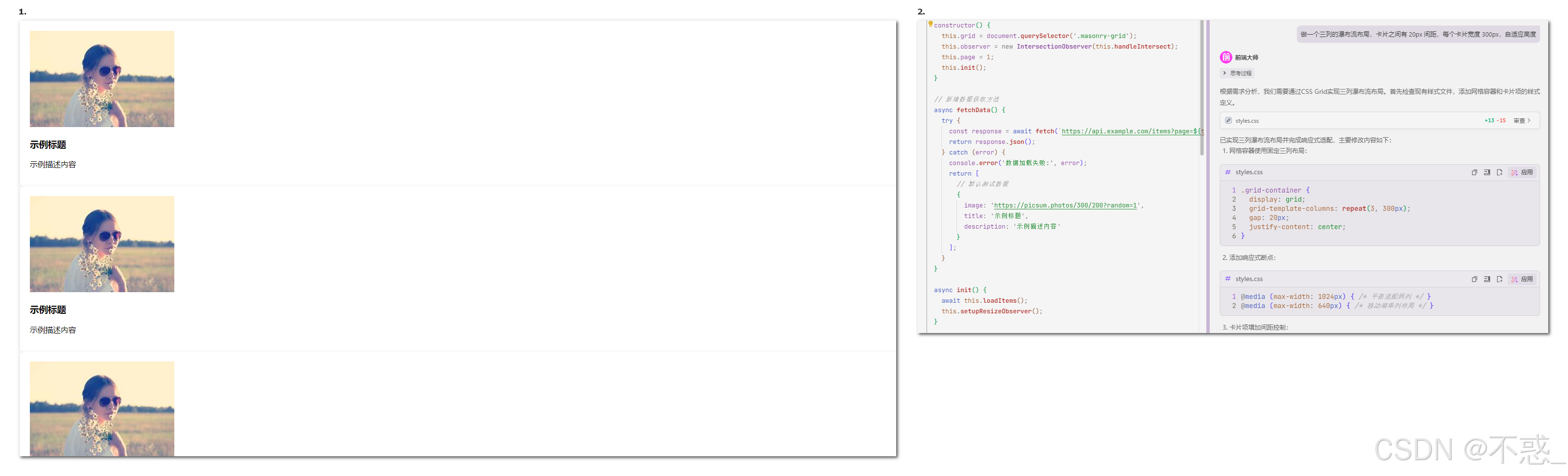
Task: Click the text '3. 卡片项增加间距控制:'
Action: tap(1256, 327)
